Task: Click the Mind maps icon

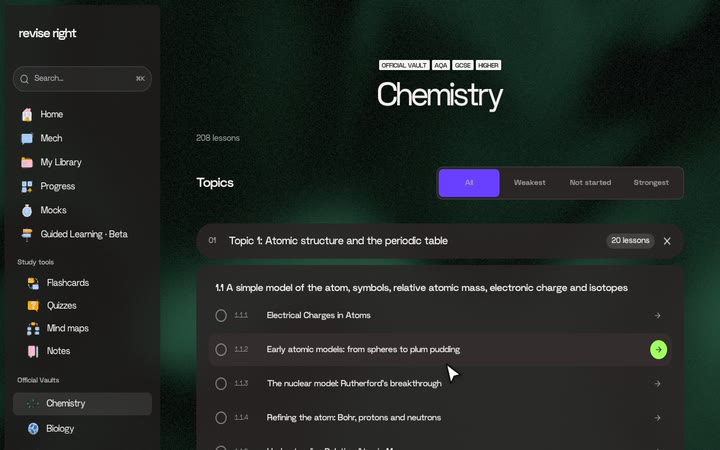Action: (33, 328)
